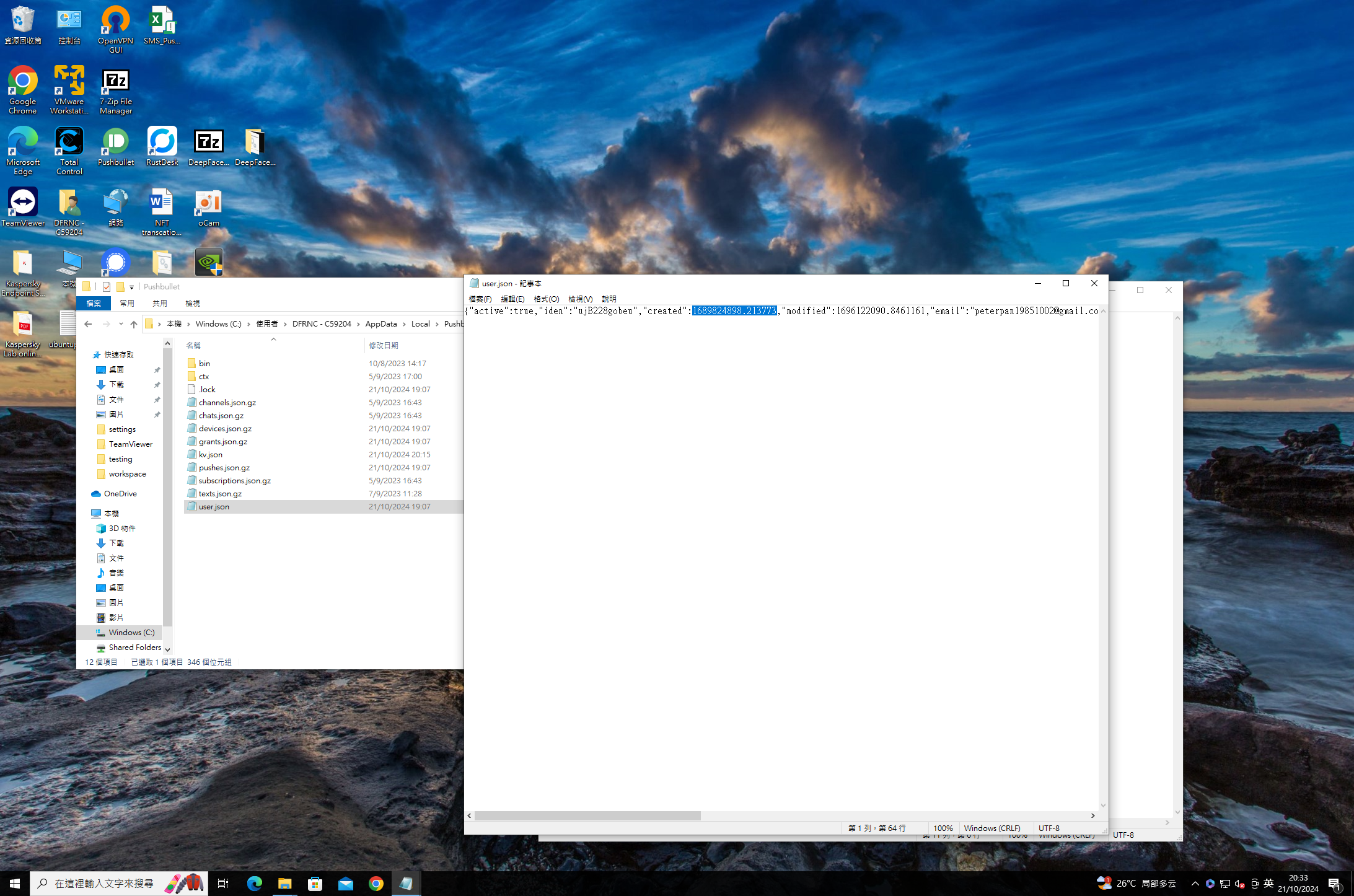Open RustDesk desktop shortcut
1354x896 pixels.
click(x=162, y=146)
